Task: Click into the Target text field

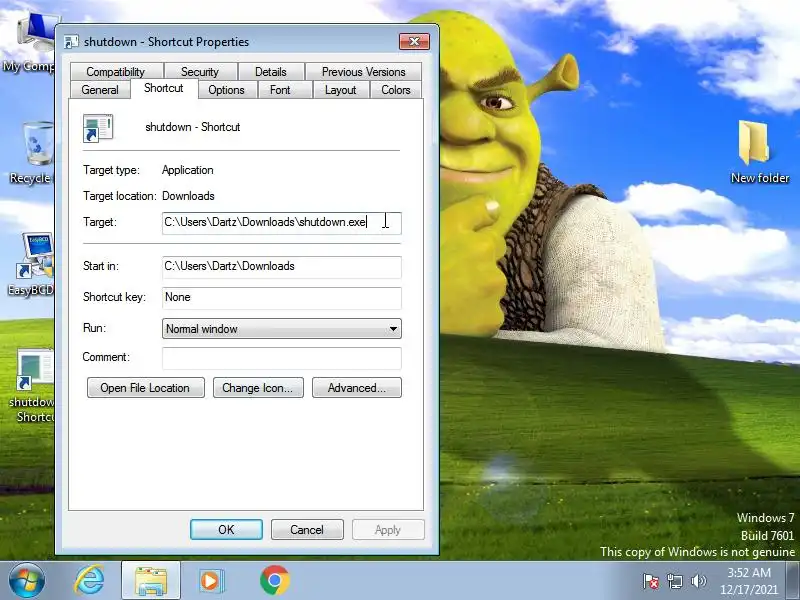Action: click(x=282, y=223)
